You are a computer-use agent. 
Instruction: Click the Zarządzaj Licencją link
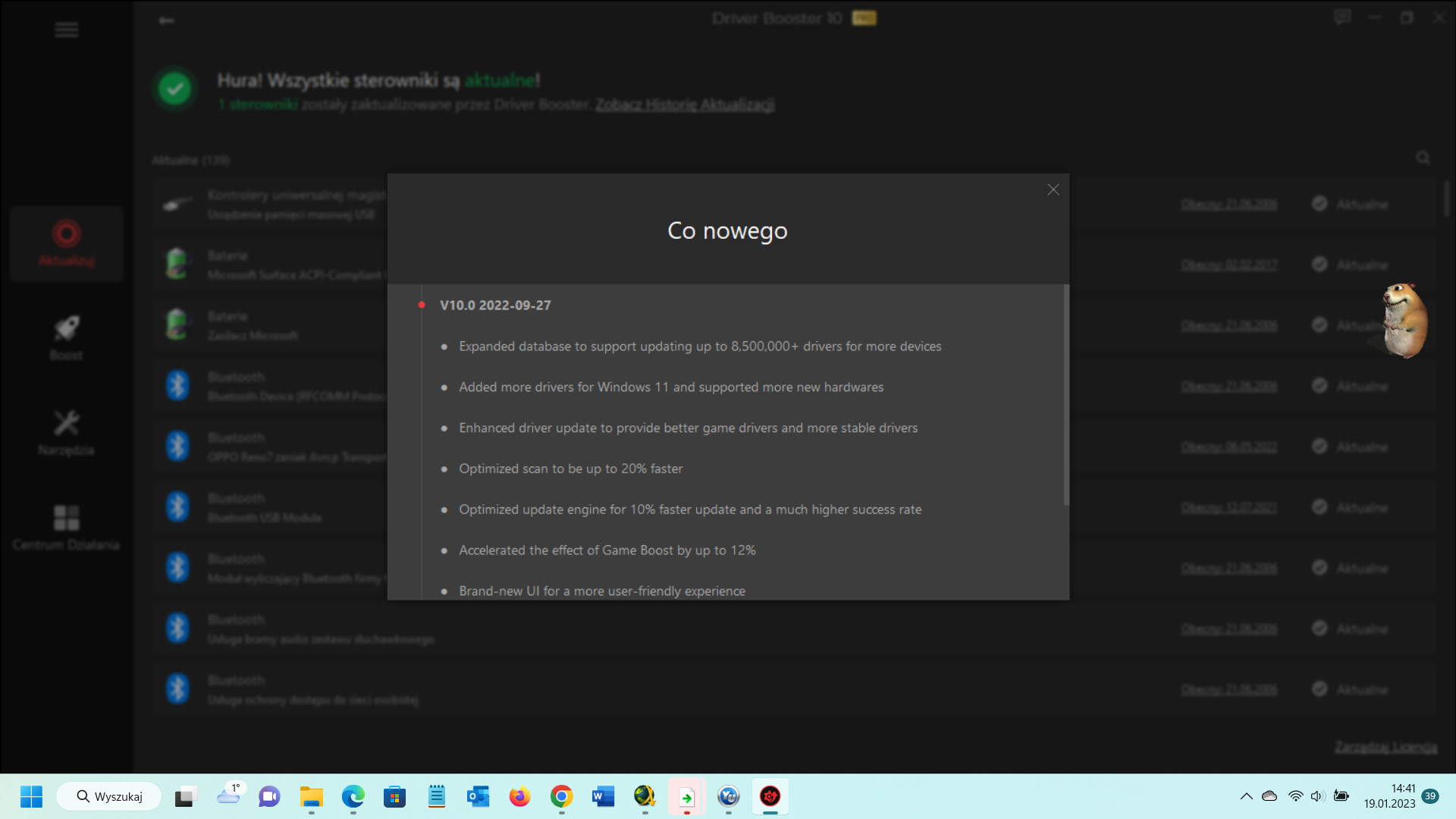pyautogui.click(x=1385, y=747)
